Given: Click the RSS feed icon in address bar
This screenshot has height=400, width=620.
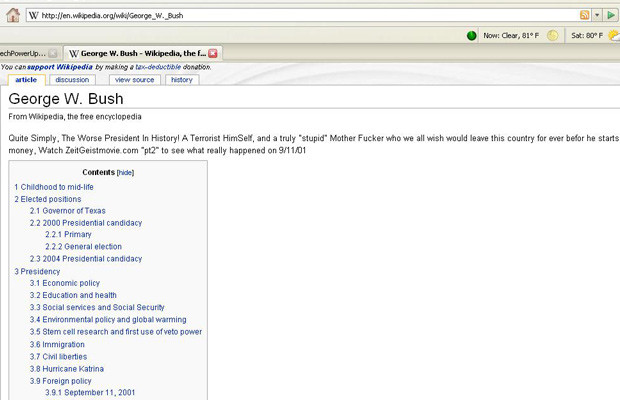Looking at the screenshot, I should point(584,15).
